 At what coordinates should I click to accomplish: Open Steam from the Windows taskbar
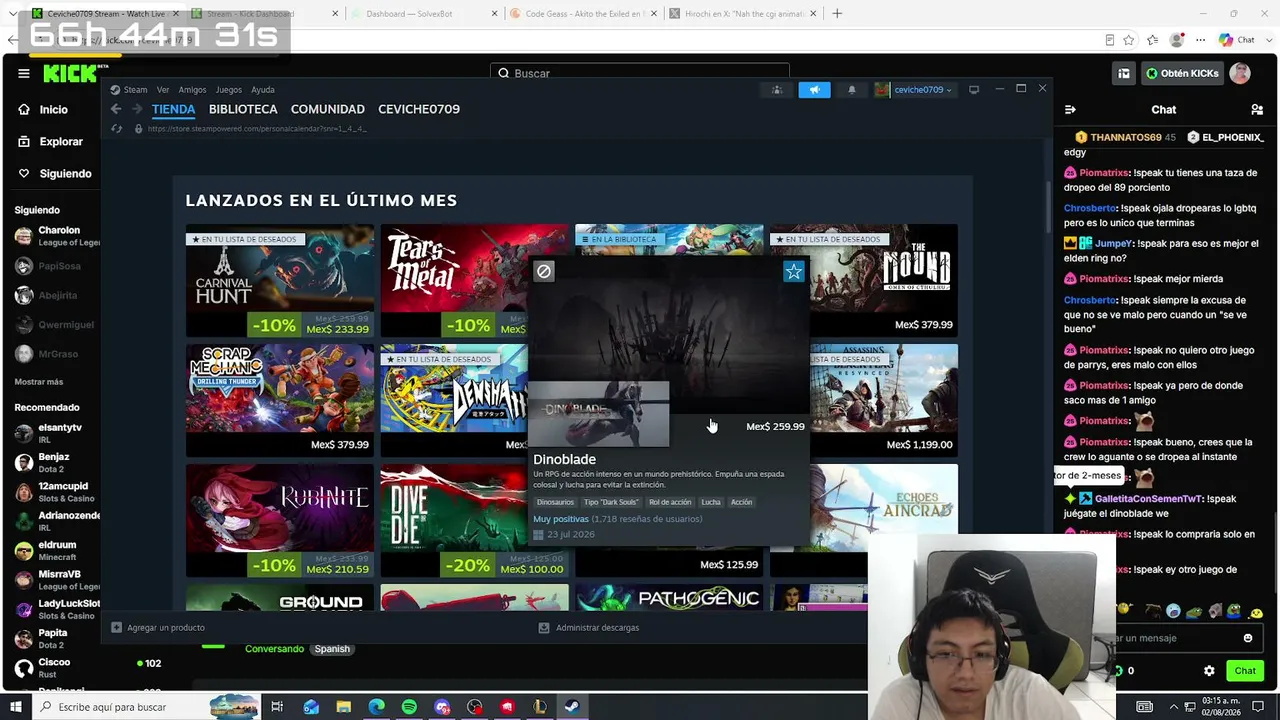pos(573,707)
